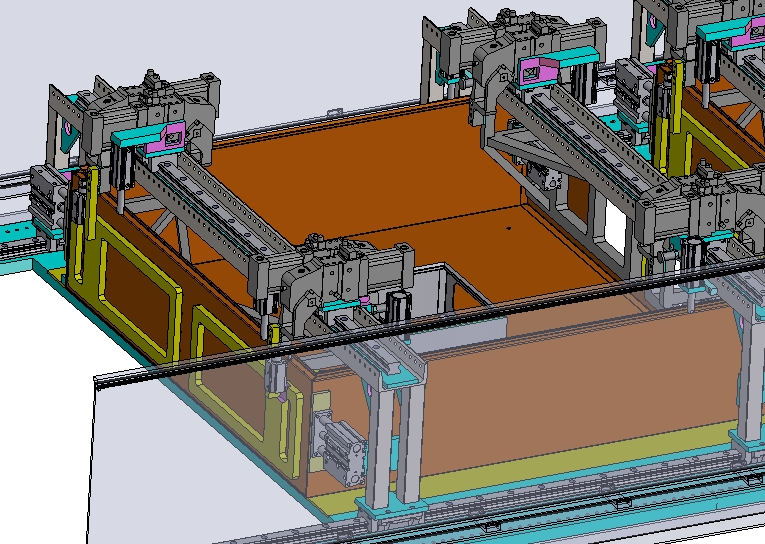Pick the black cylinder on the center clamp unit
The image size is (765, 544).
[397, 307]
